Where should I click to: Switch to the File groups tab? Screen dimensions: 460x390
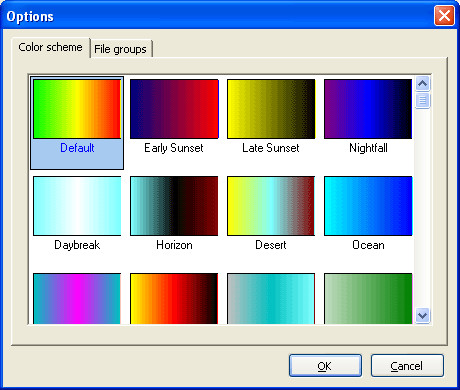(x=120, y=49)
